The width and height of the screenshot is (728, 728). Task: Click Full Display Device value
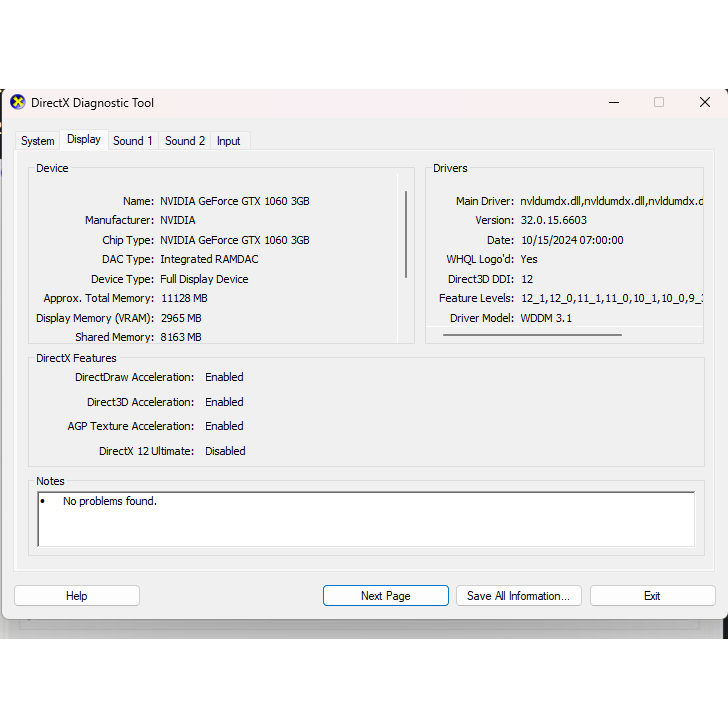204,279
